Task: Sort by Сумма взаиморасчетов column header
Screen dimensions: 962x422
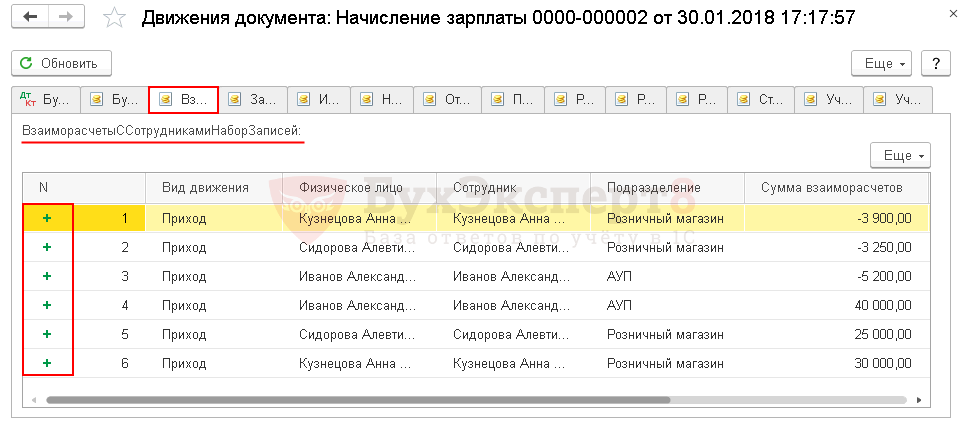Action: click(831, 187)
